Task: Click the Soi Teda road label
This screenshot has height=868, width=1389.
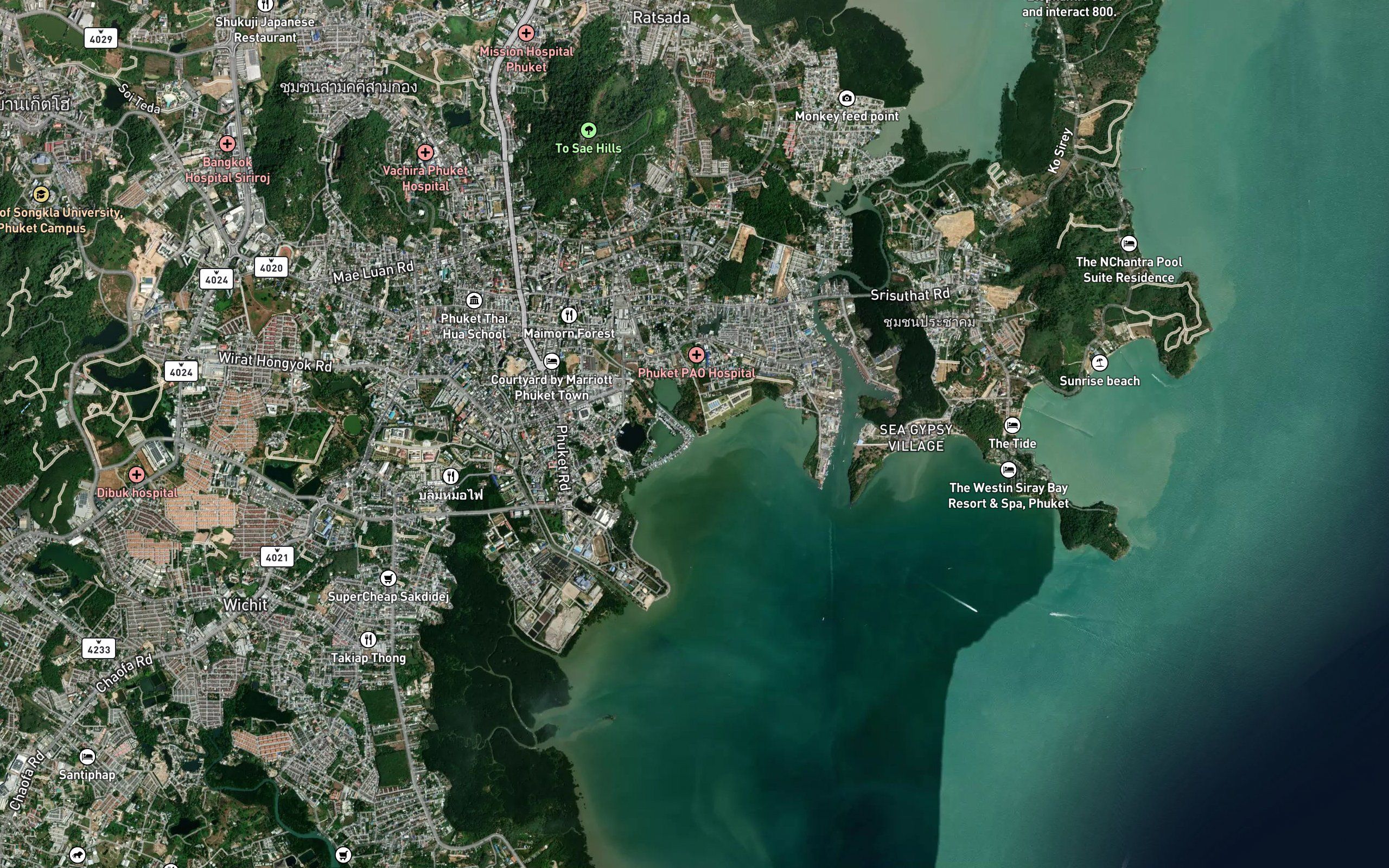Action: [139, 98]
